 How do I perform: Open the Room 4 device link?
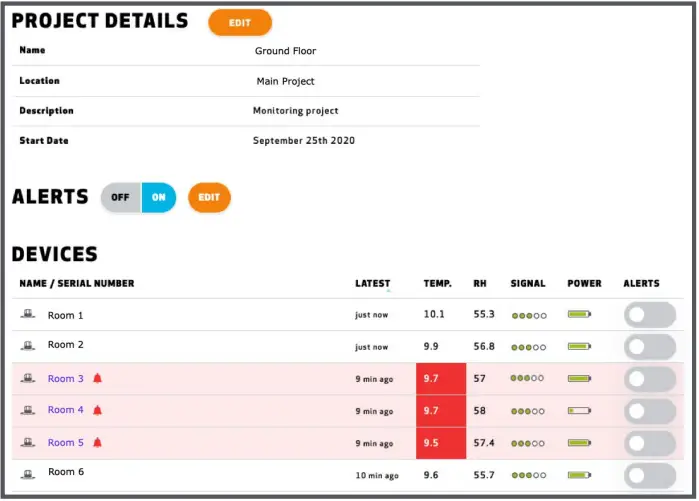(x=66, y=410)
